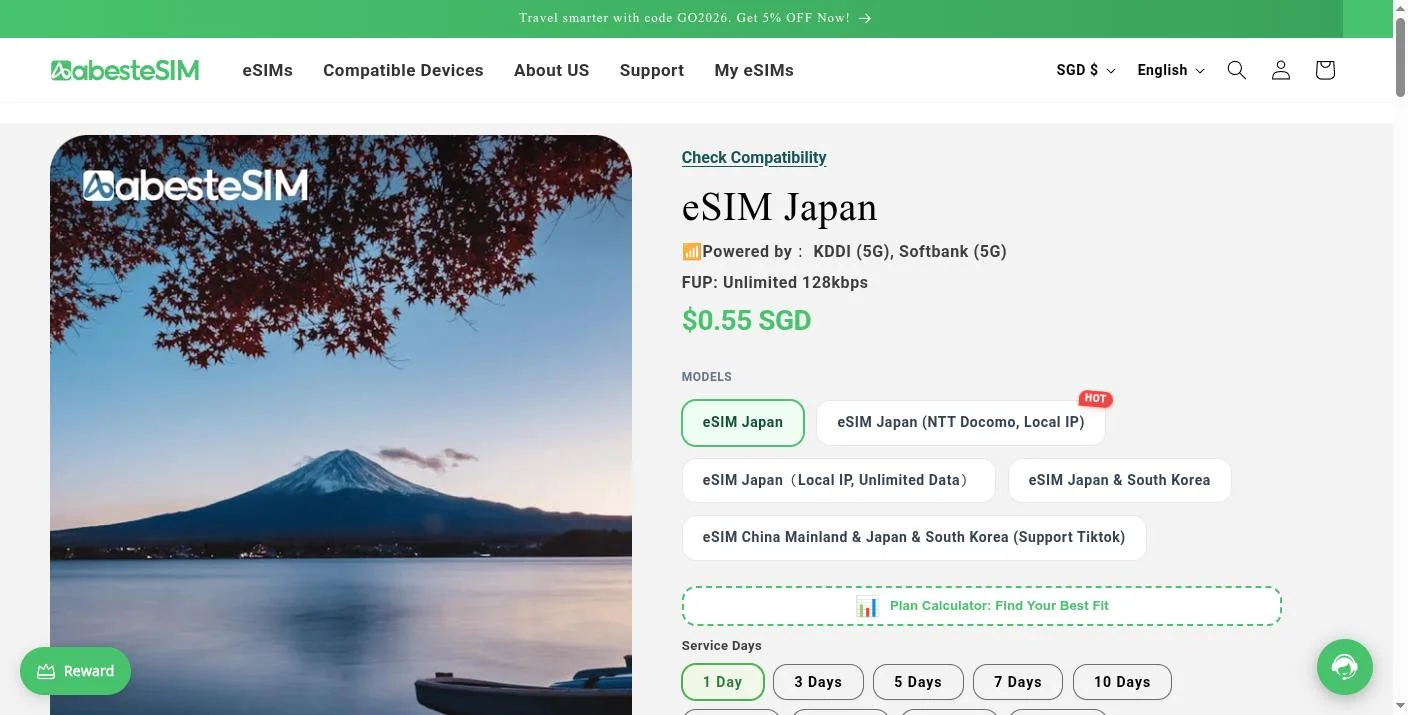This screenshot has width=1408, height=715.
Task: Choose 5 Days service option
Action: tap(918, 682)
